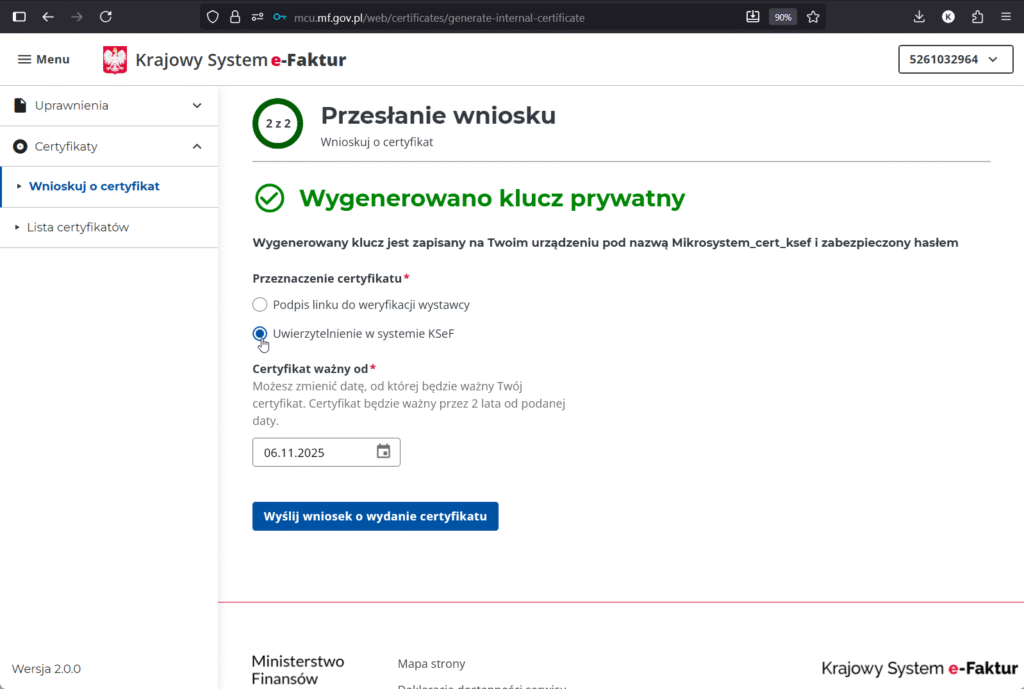The height and width of the screenshot is (689, 1024).
Task: Reload the page with the browser refresh icon
Action: click(x=106, y=17)
